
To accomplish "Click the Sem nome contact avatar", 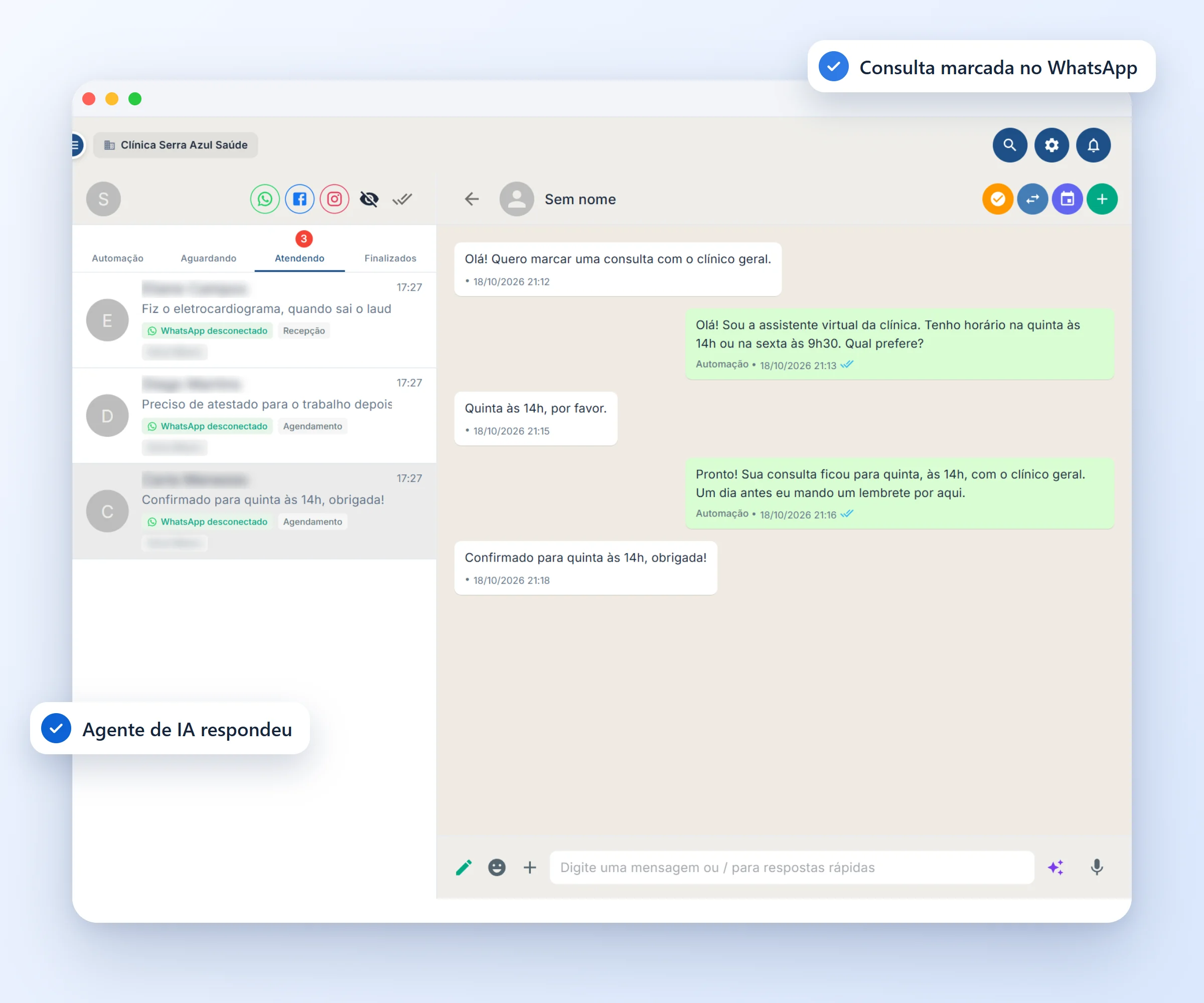I will tap(517, 199).
